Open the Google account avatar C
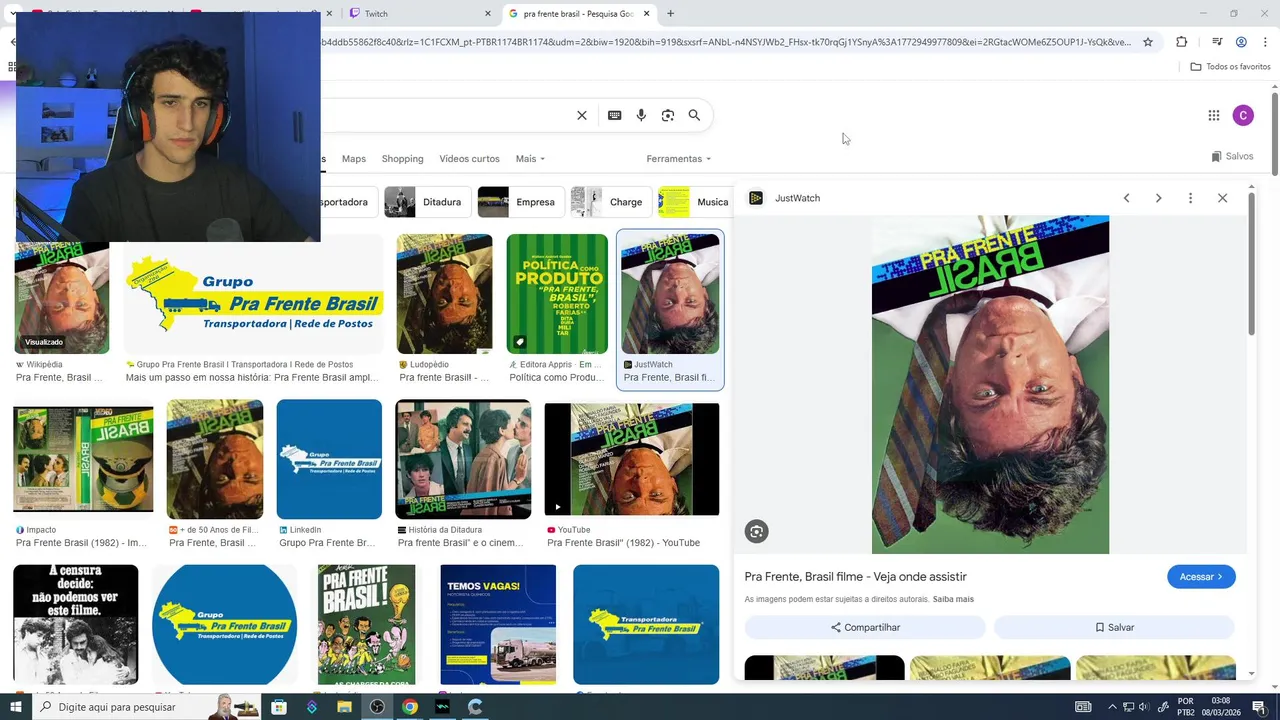The height and width of the screenshot is (720, 1280). (1243, 115)
